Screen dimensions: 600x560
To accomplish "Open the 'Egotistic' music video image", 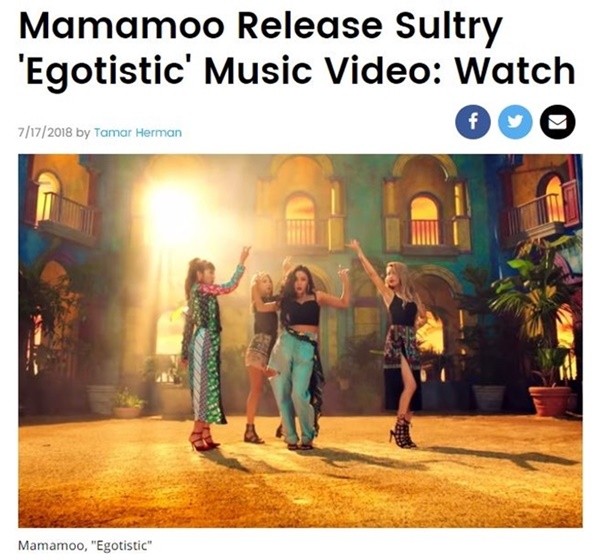I will (300, 341).
